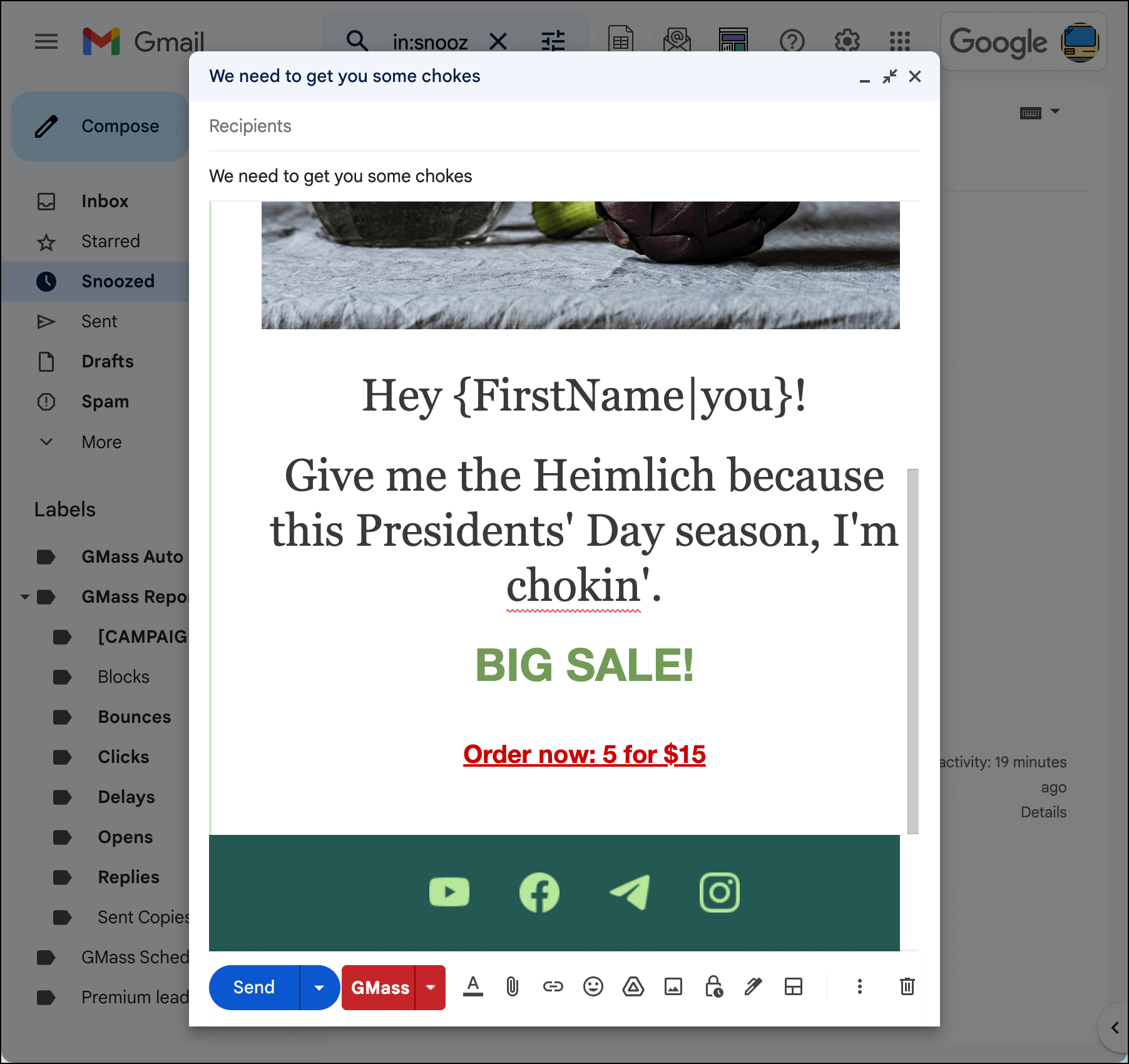Viewport: 1129px width, 1064px height.
Task: Open the Google apps grid
Action: click(x=900, y=42)
